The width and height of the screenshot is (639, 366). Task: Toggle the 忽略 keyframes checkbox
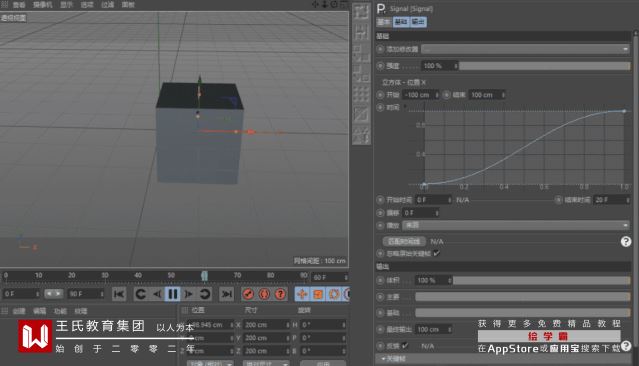point(436,253)
